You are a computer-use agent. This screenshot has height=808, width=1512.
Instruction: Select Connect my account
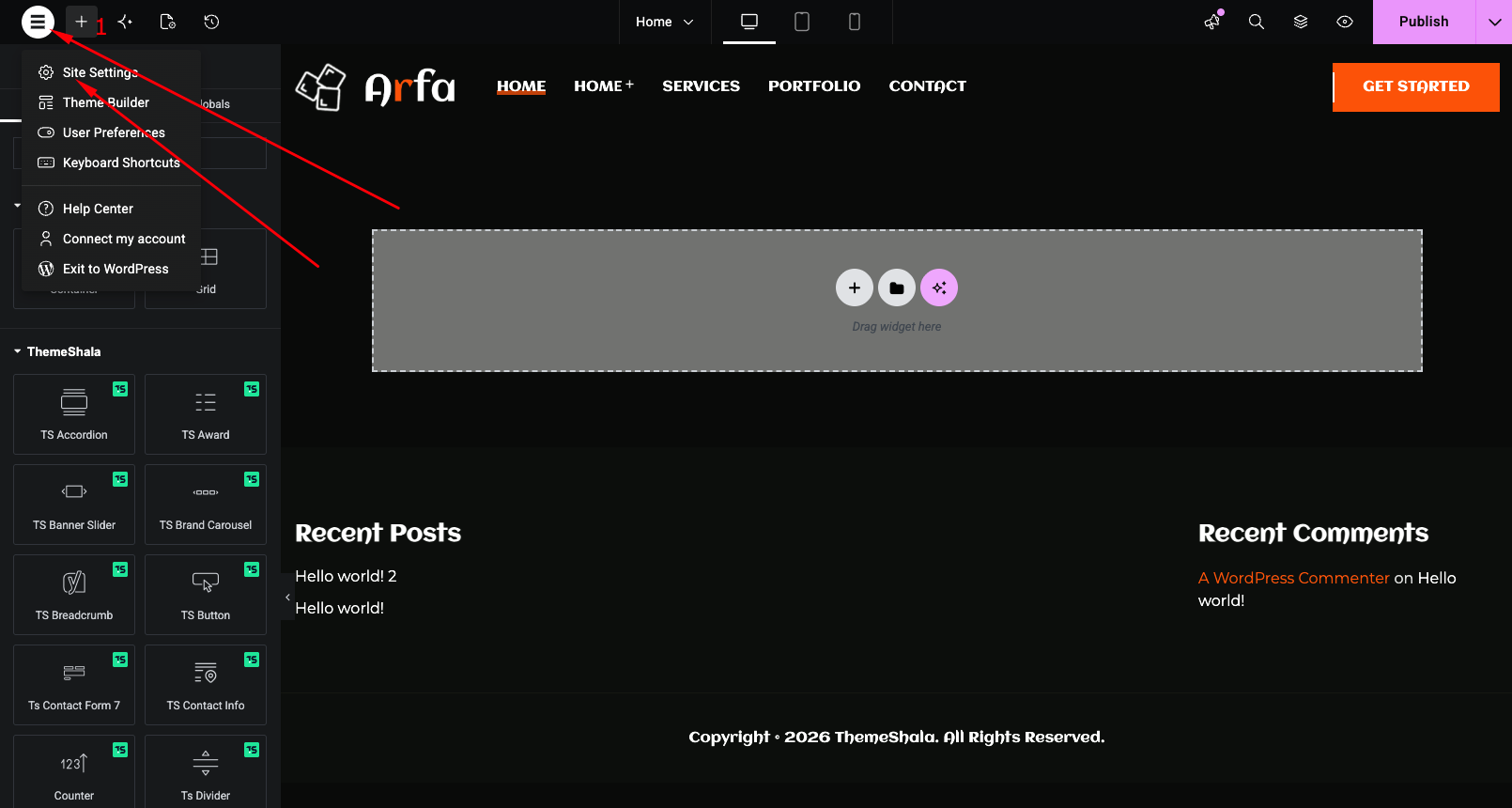[x=111, y=239]
